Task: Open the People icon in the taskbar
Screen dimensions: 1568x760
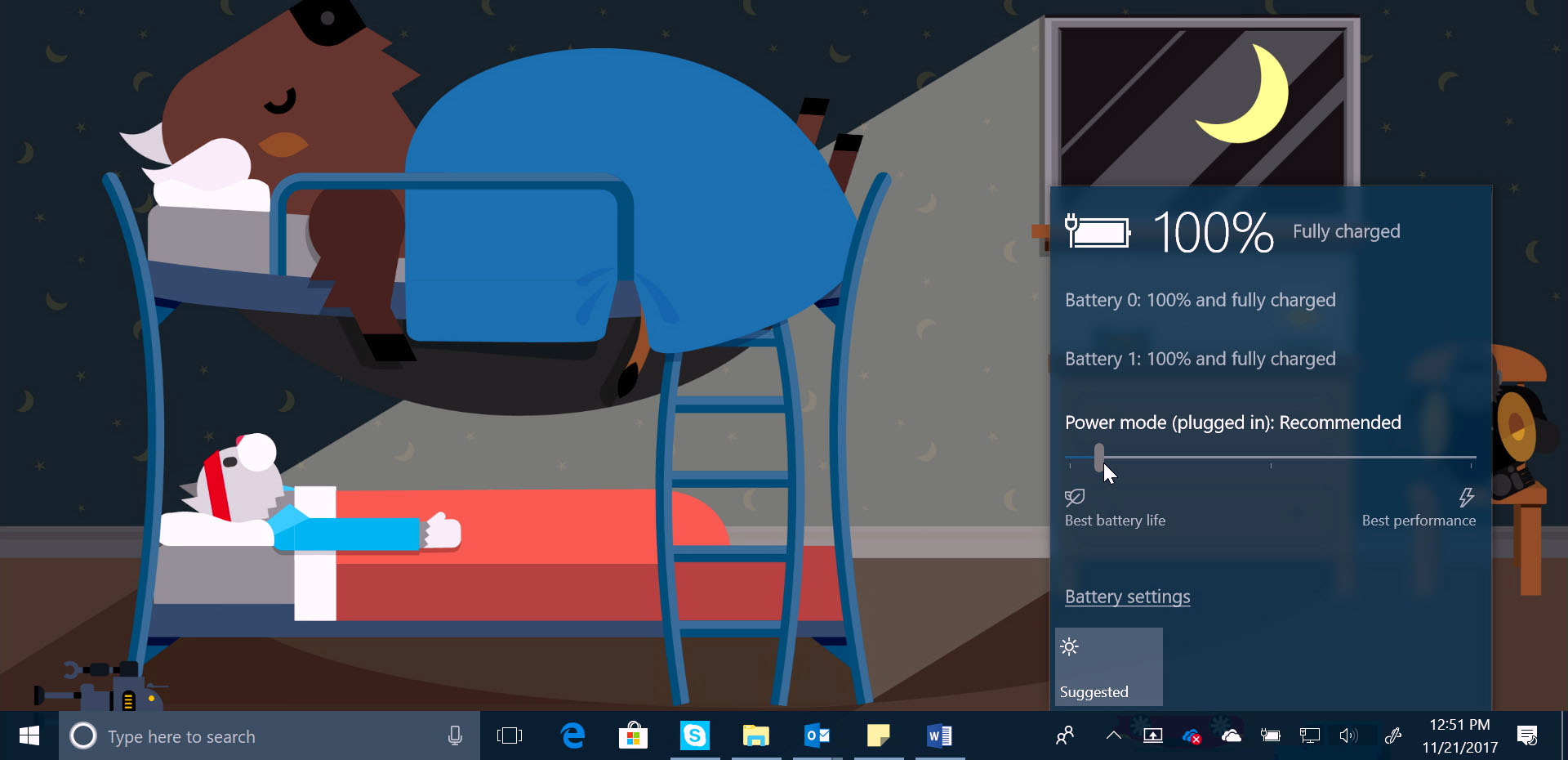Action: (x=1065, y=736)
